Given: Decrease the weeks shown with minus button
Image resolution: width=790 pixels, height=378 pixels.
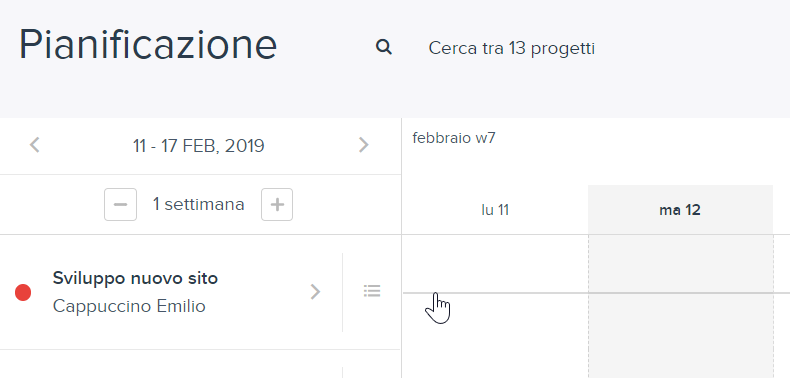Looking at the screenshot, I should pyautogui.click(x=120, y=205).
